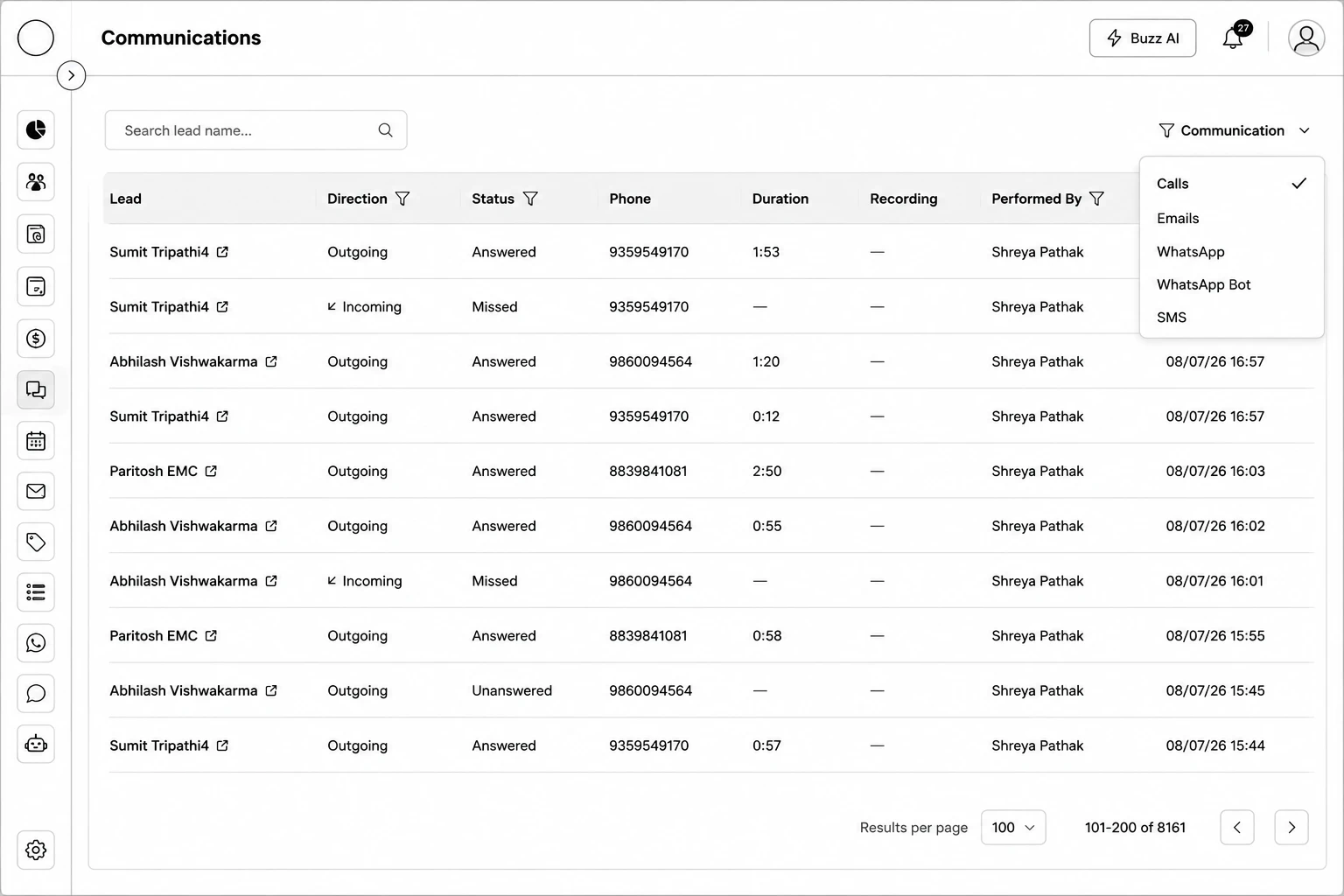Click the Buzz AI button

pos(1143,38)
